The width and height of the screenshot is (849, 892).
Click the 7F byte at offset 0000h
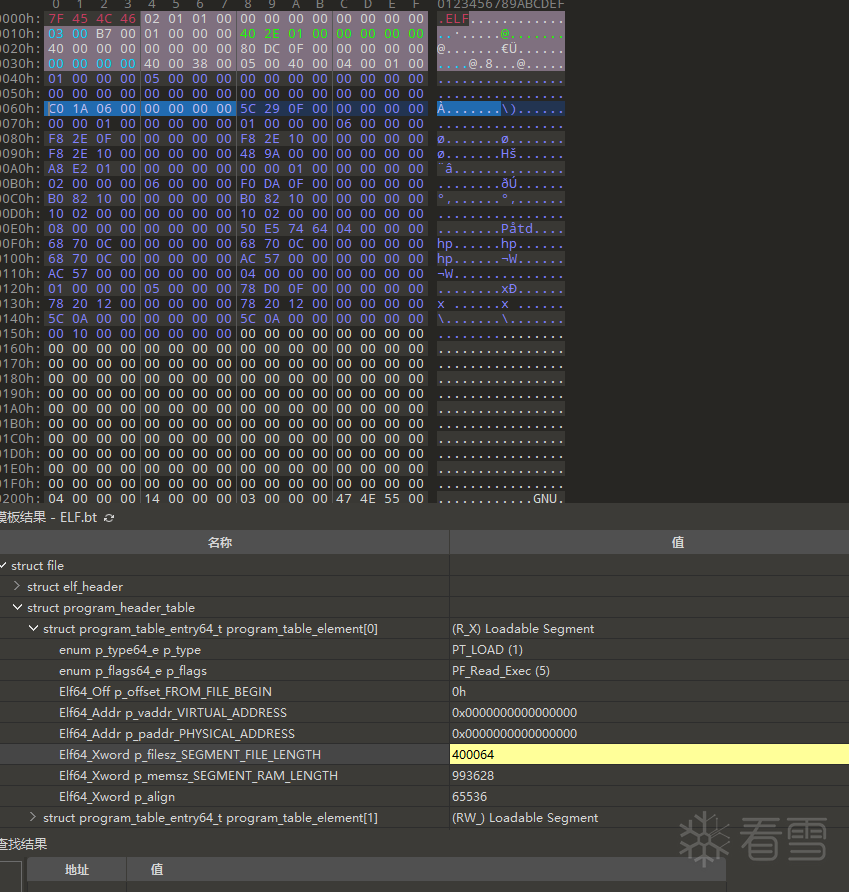pyautogui.click(x=56, y=19)
